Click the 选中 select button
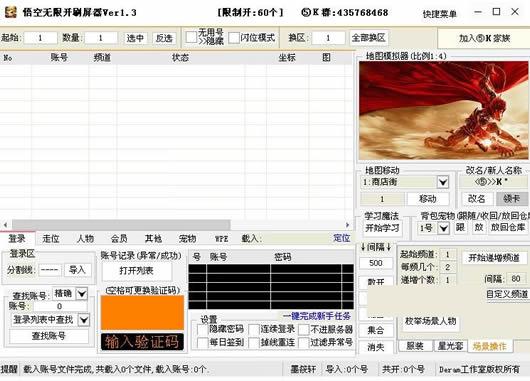The image size is (530, 381). point(135,38)
